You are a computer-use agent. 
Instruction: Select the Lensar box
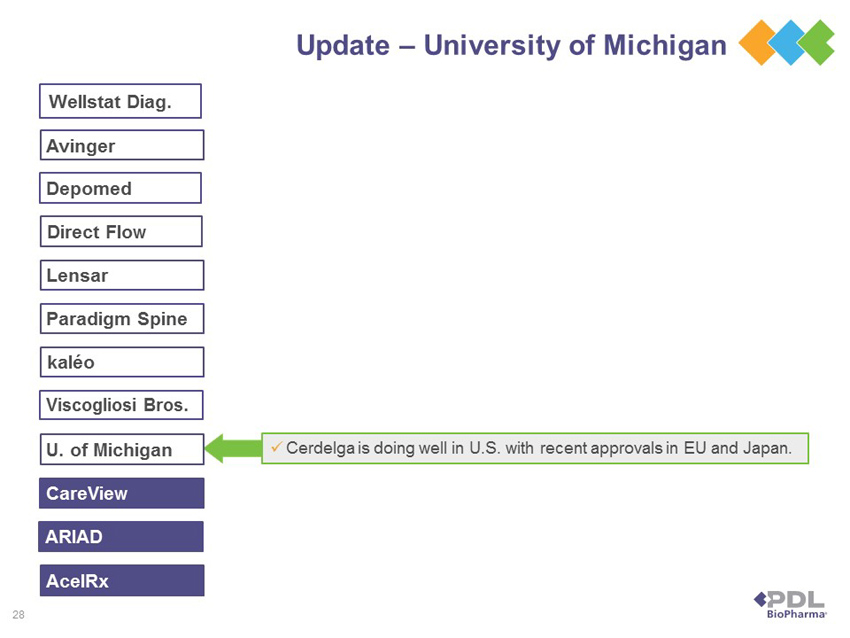(122, 275)
